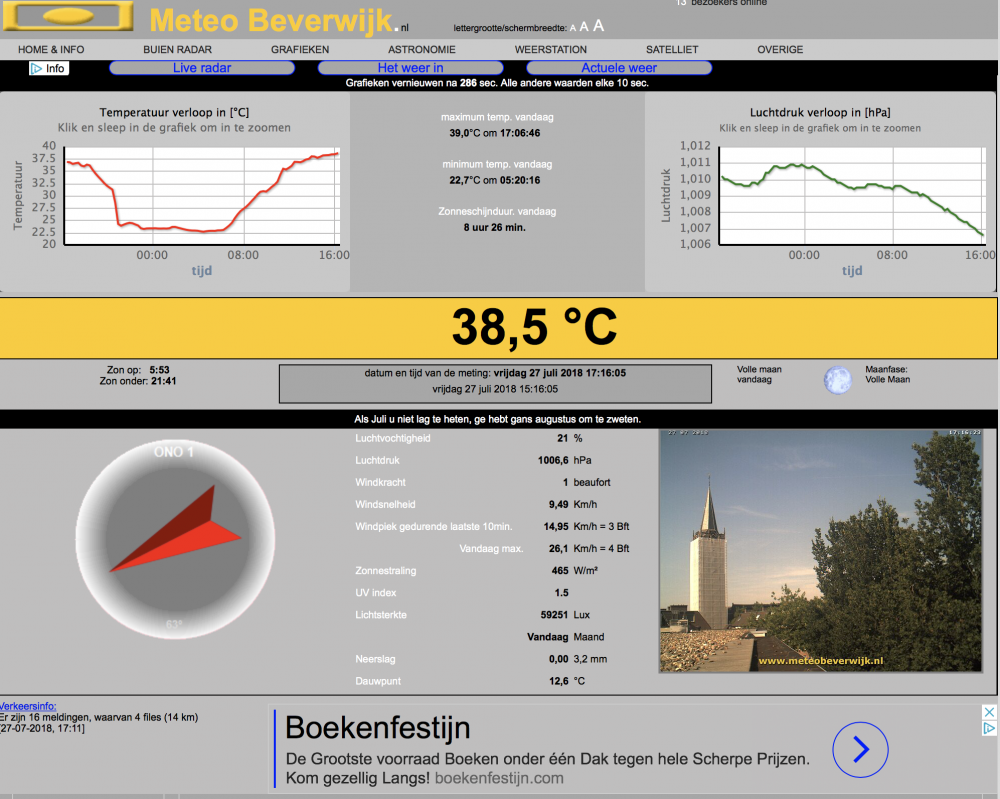1000x799 pixels.
Task: Open the ASTRONOMIE menu
Action: 422,50
